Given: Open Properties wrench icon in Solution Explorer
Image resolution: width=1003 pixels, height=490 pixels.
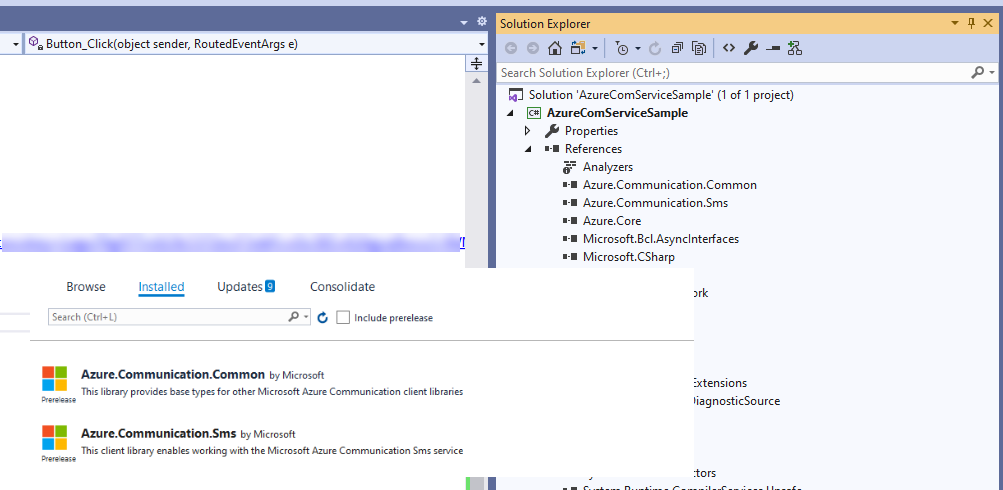Looking at the screenshot, I should tap(751, 48).
